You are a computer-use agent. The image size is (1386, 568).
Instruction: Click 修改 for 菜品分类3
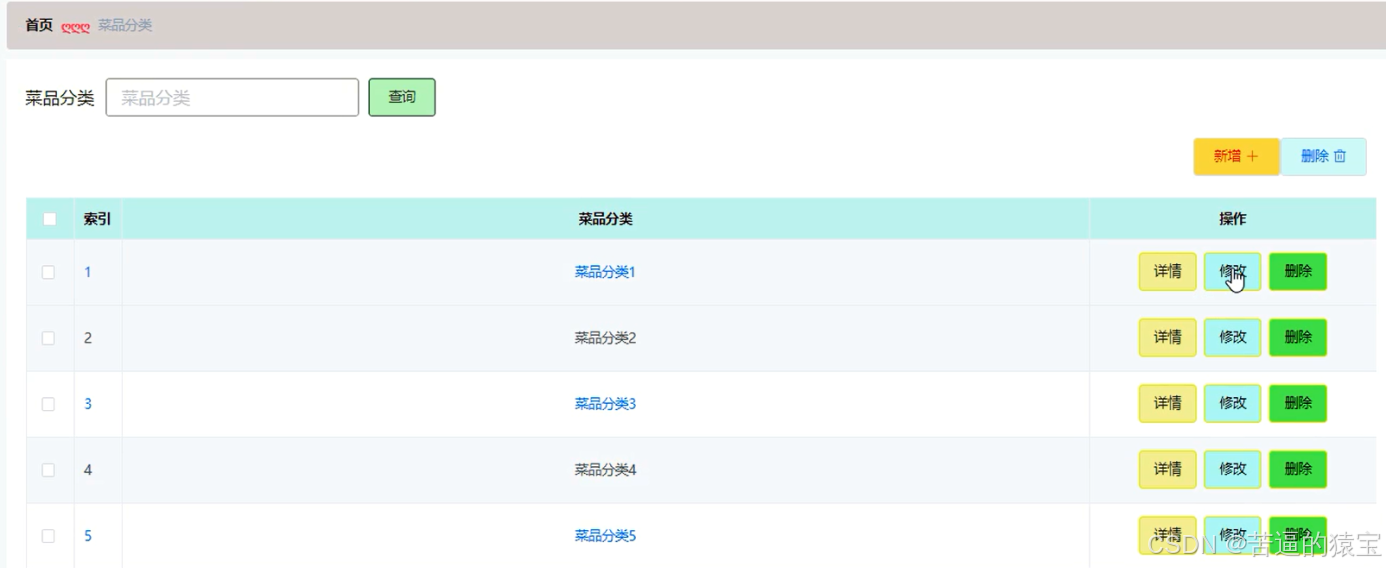click(x=1233, y=404)
